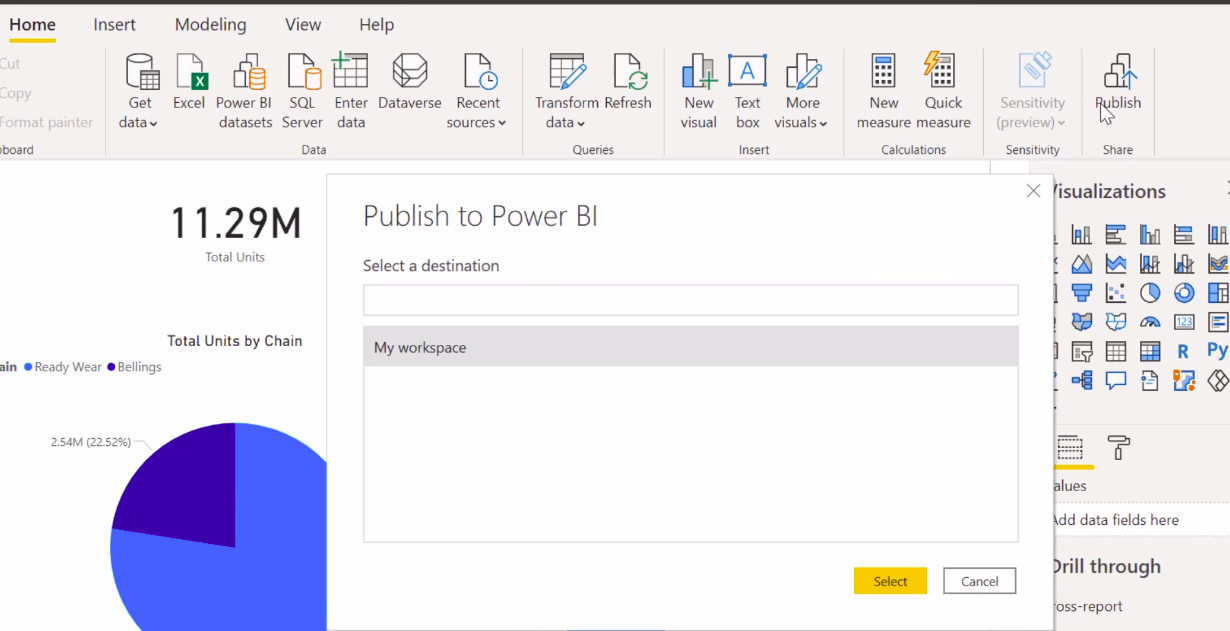
Task: Click the destination search field in dialog
Action: 691,300
